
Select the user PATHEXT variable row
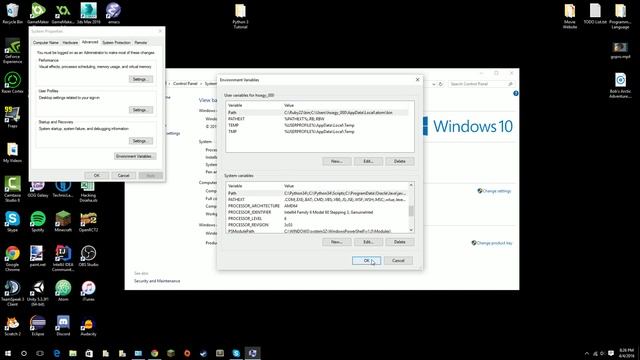pyautogui.click(x=317, y=119)
